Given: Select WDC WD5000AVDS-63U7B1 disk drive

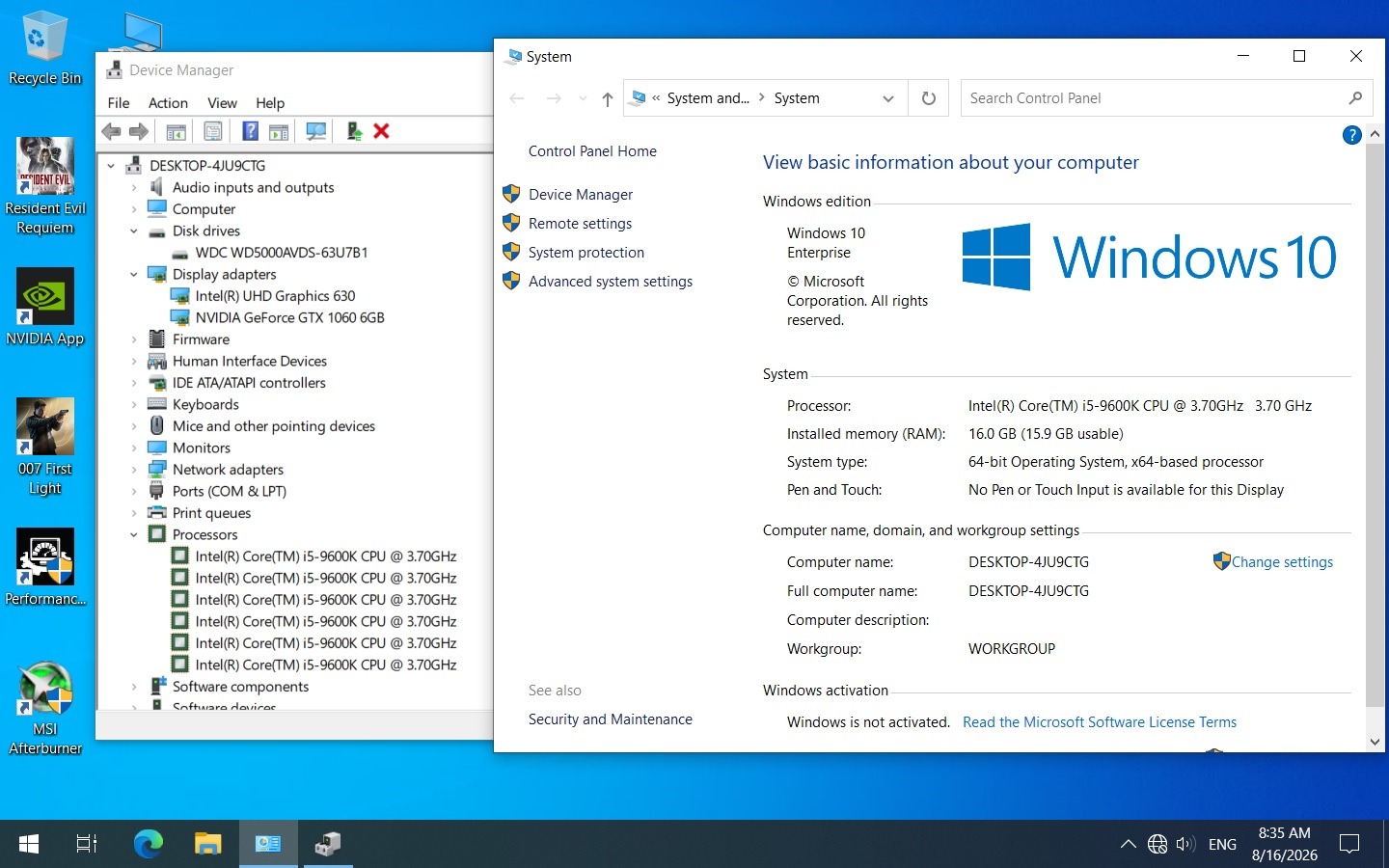Looking at the screenshot, I should pos(282,253).
